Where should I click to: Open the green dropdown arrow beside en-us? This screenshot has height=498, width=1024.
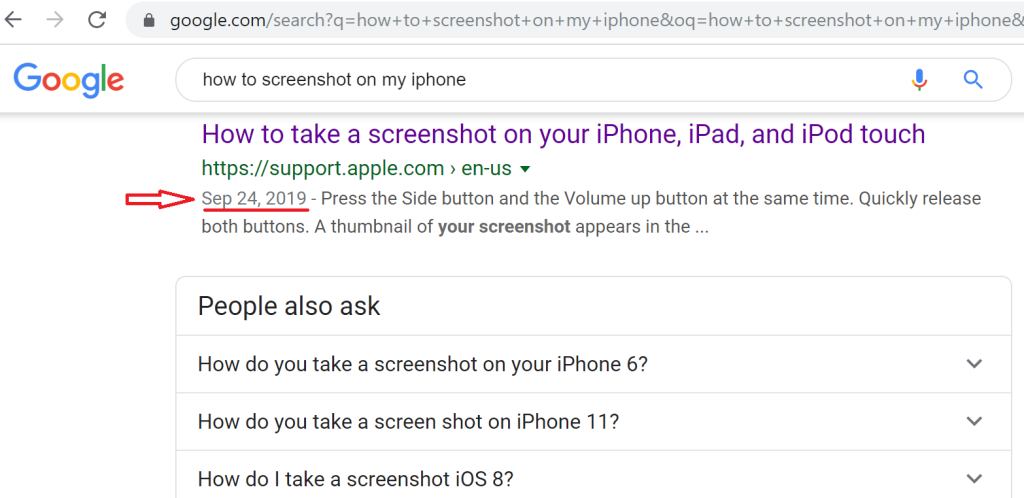tap(524, 170)
